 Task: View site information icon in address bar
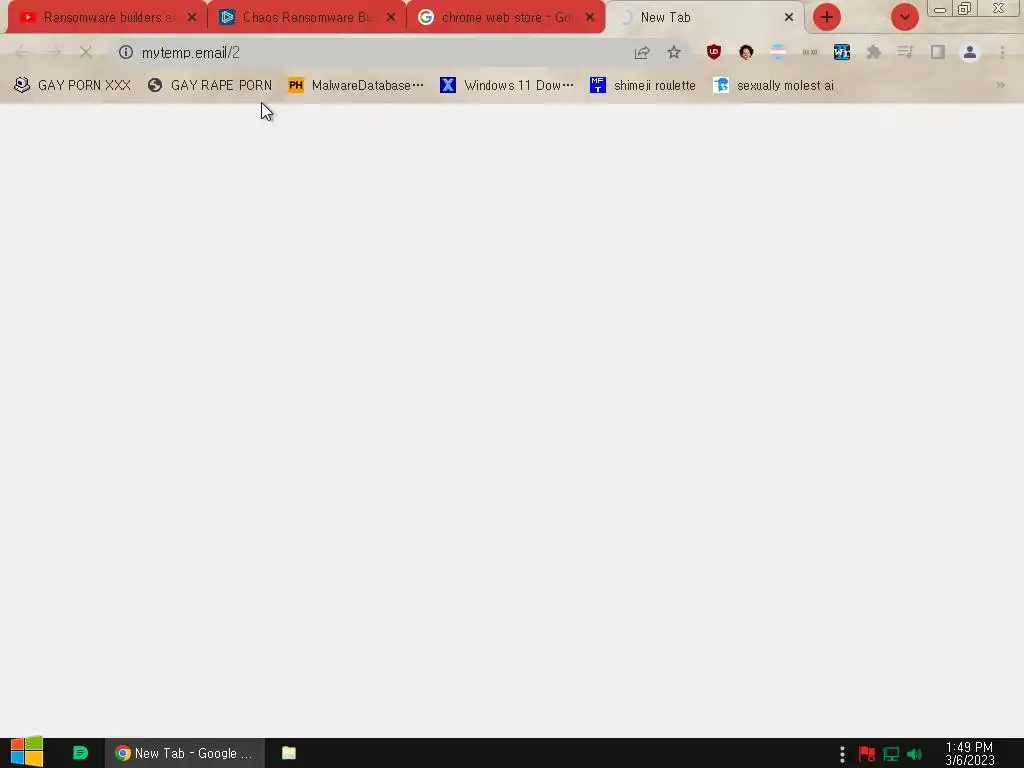[x=126, y=52]
